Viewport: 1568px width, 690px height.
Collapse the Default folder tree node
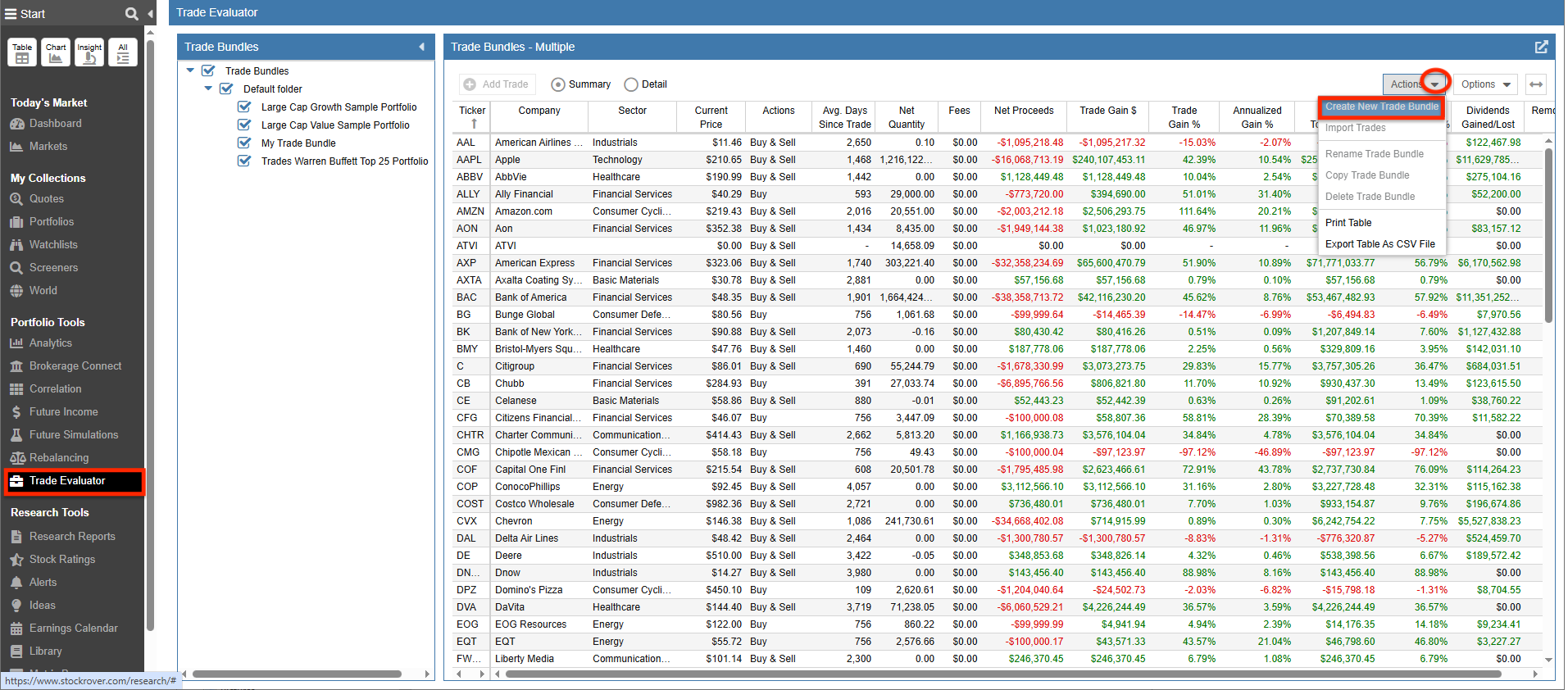pos(208,89)
